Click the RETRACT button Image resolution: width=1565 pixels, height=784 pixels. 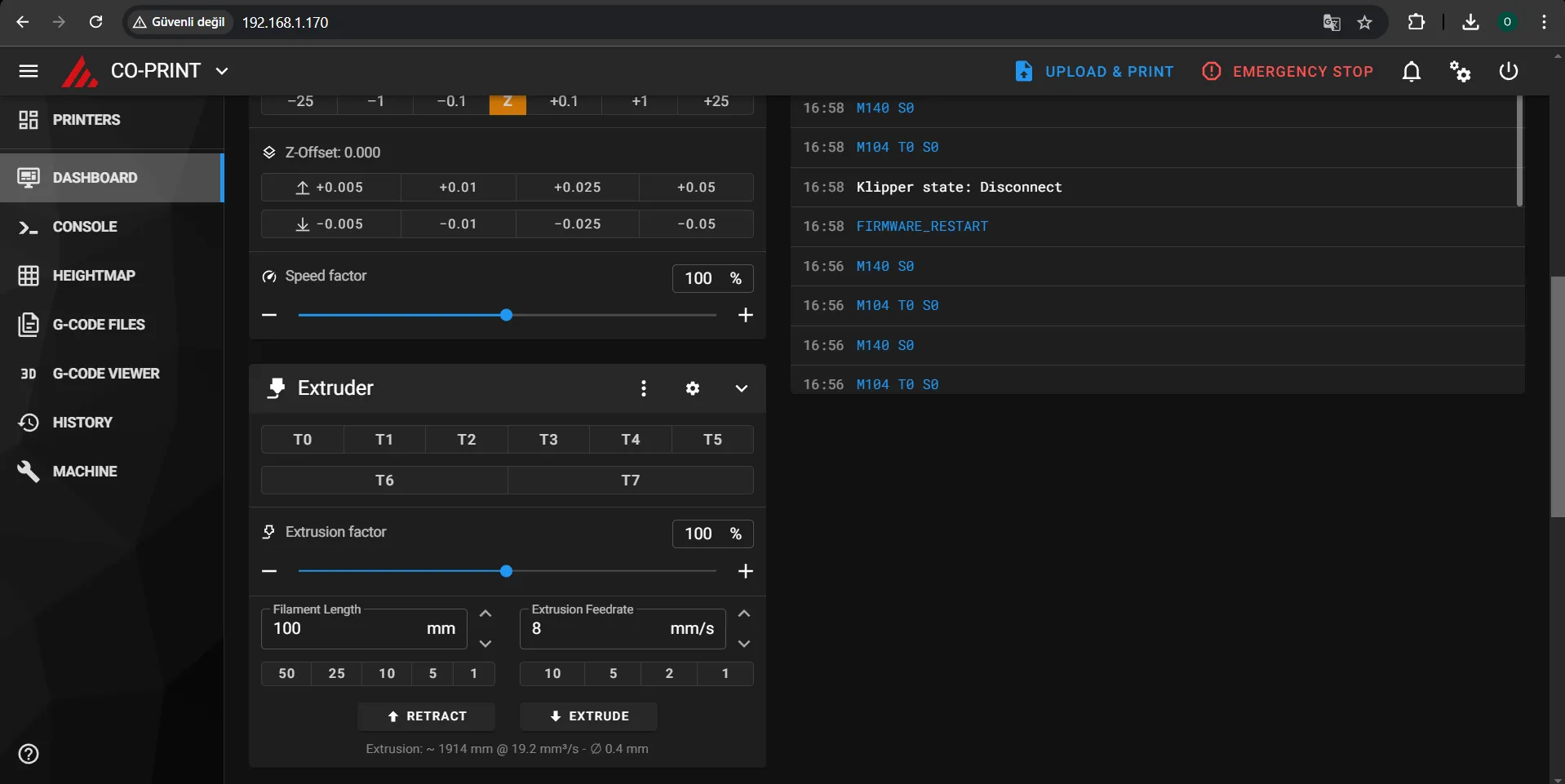coord(426,716)
